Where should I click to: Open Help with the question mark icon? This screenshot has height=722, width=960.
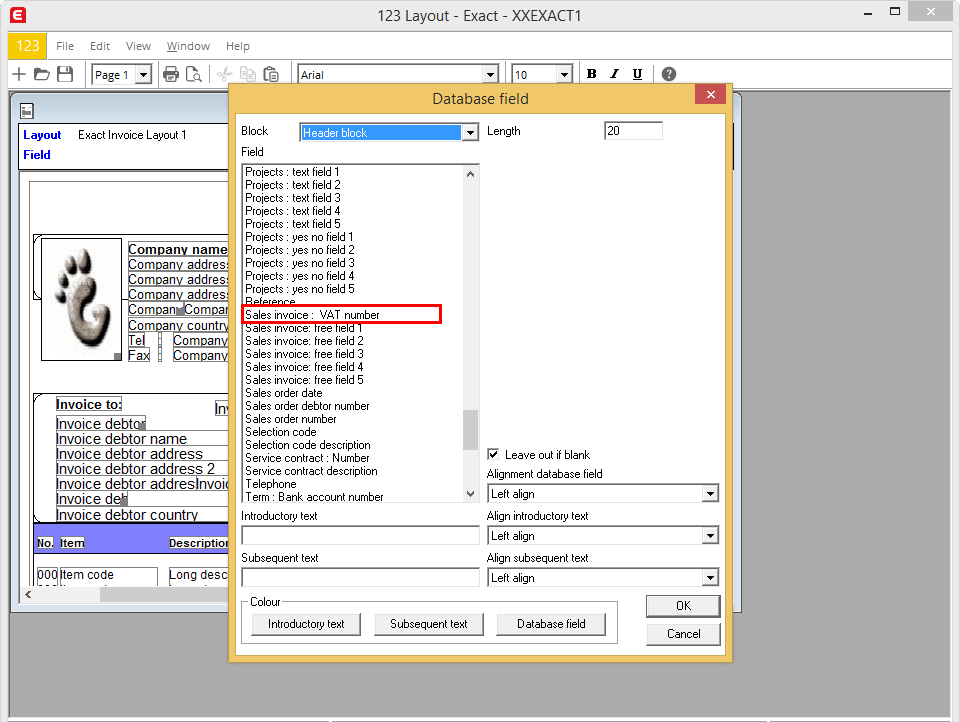click(669, 74)
